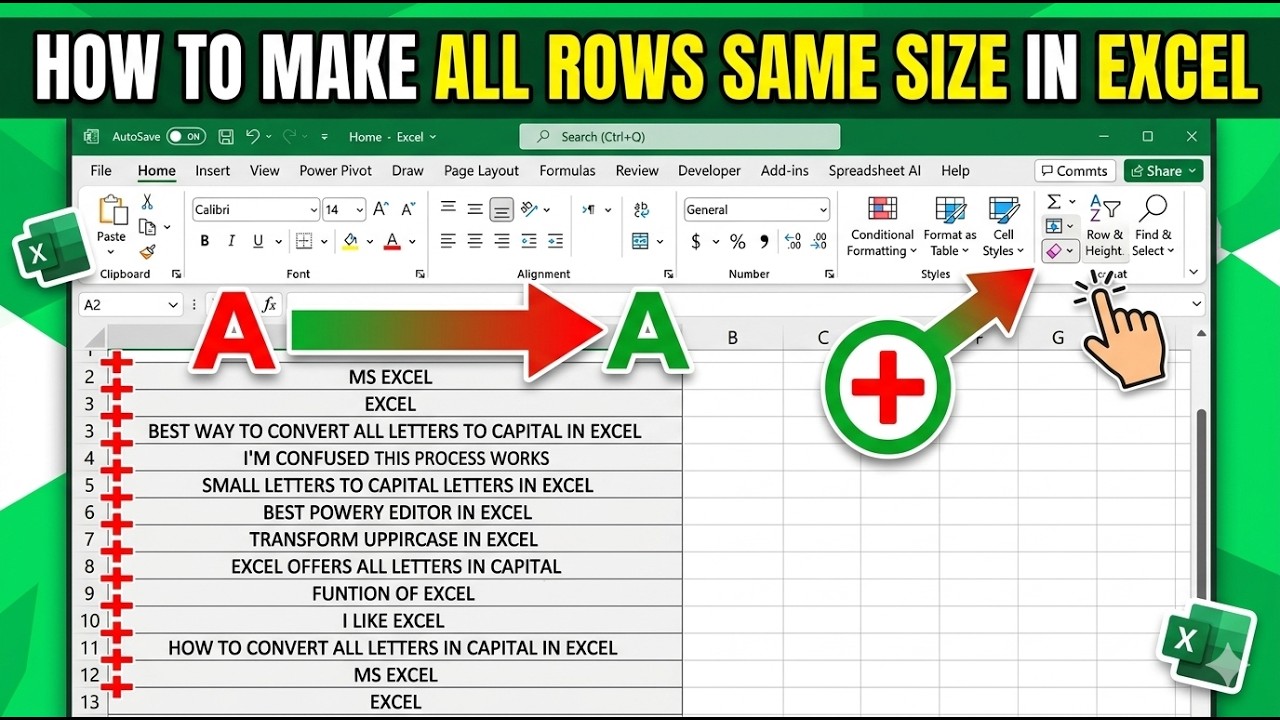1280x720 pixels.
Task: Click the Align Right icon
Action: [502, 241]
